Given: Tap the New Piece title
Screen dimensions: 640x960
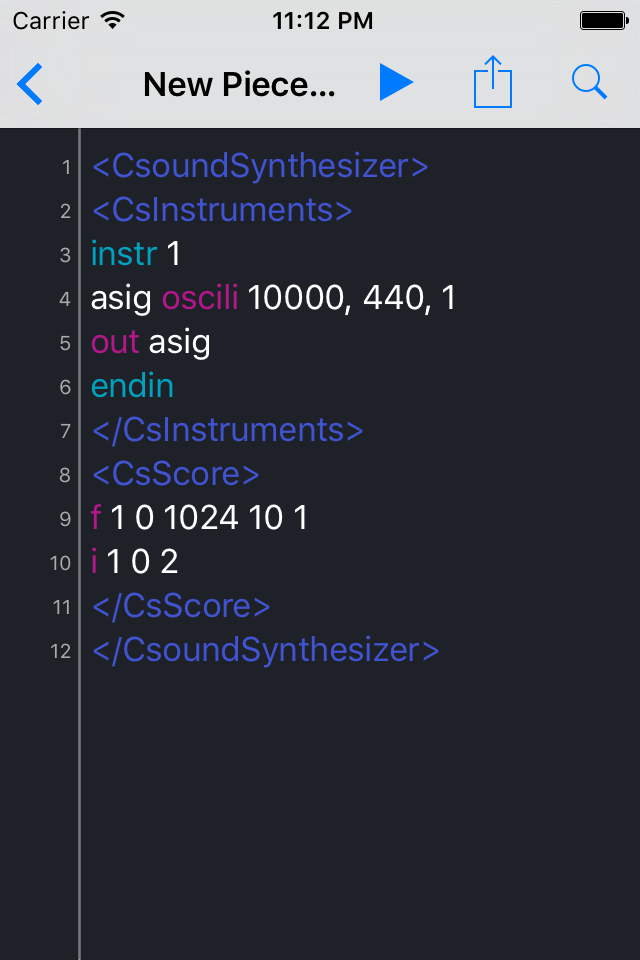Looking at the screenshot, I should tap(239, 84).
